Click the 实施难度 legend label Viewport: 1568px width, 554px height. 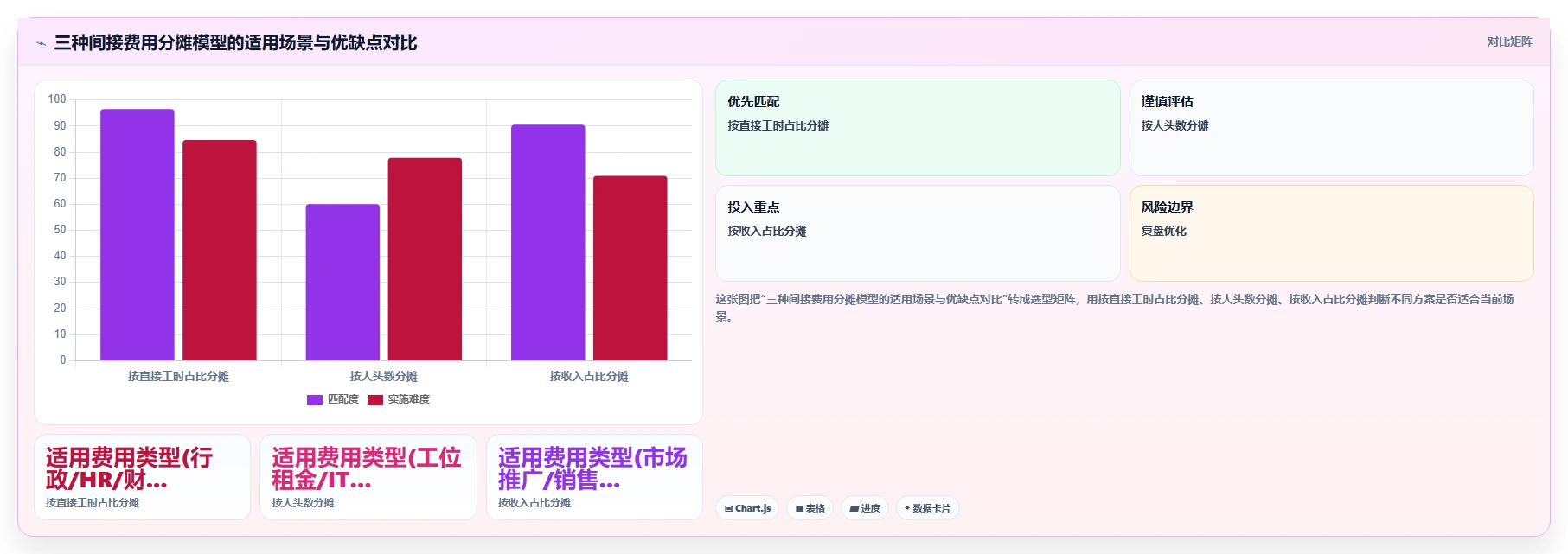[408, 399]
